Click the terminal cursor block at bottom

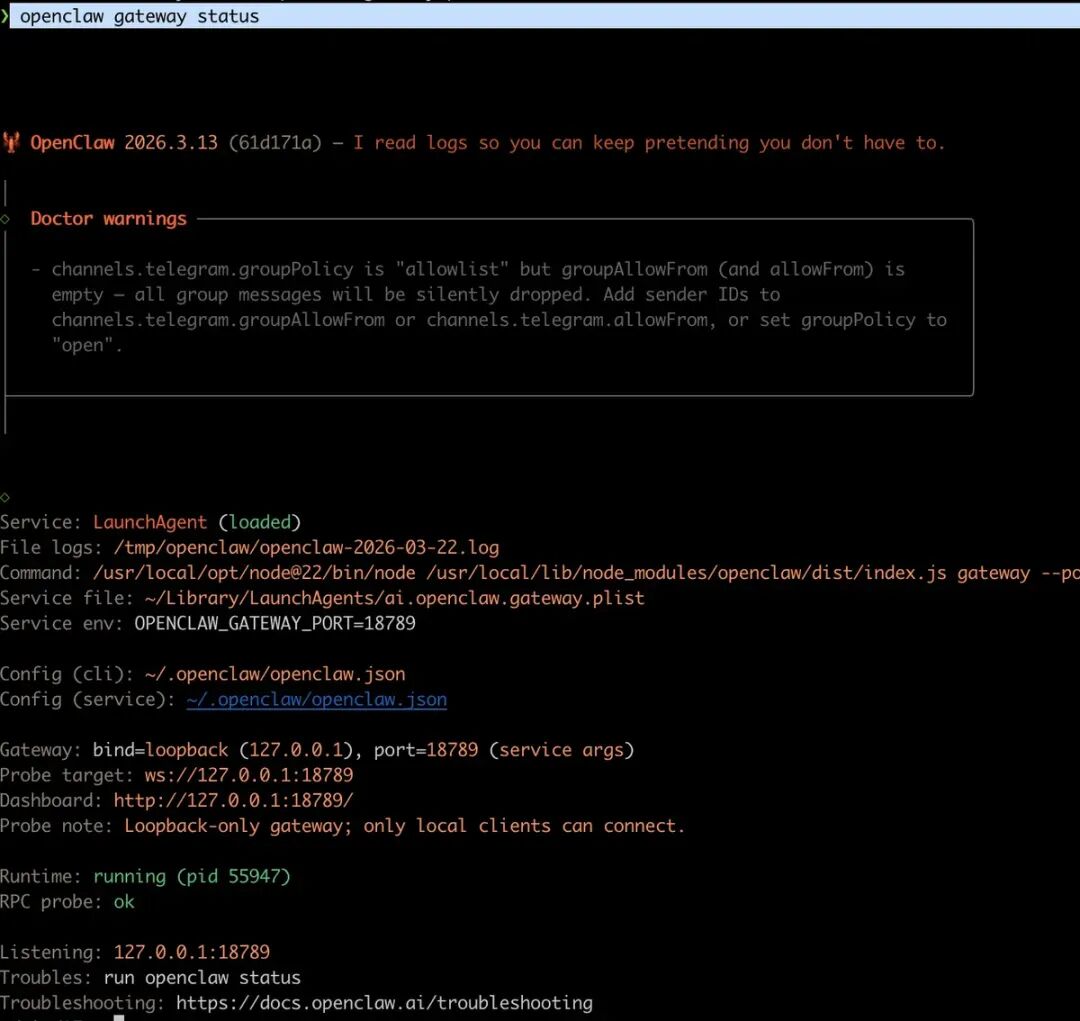click(119, 1018)
